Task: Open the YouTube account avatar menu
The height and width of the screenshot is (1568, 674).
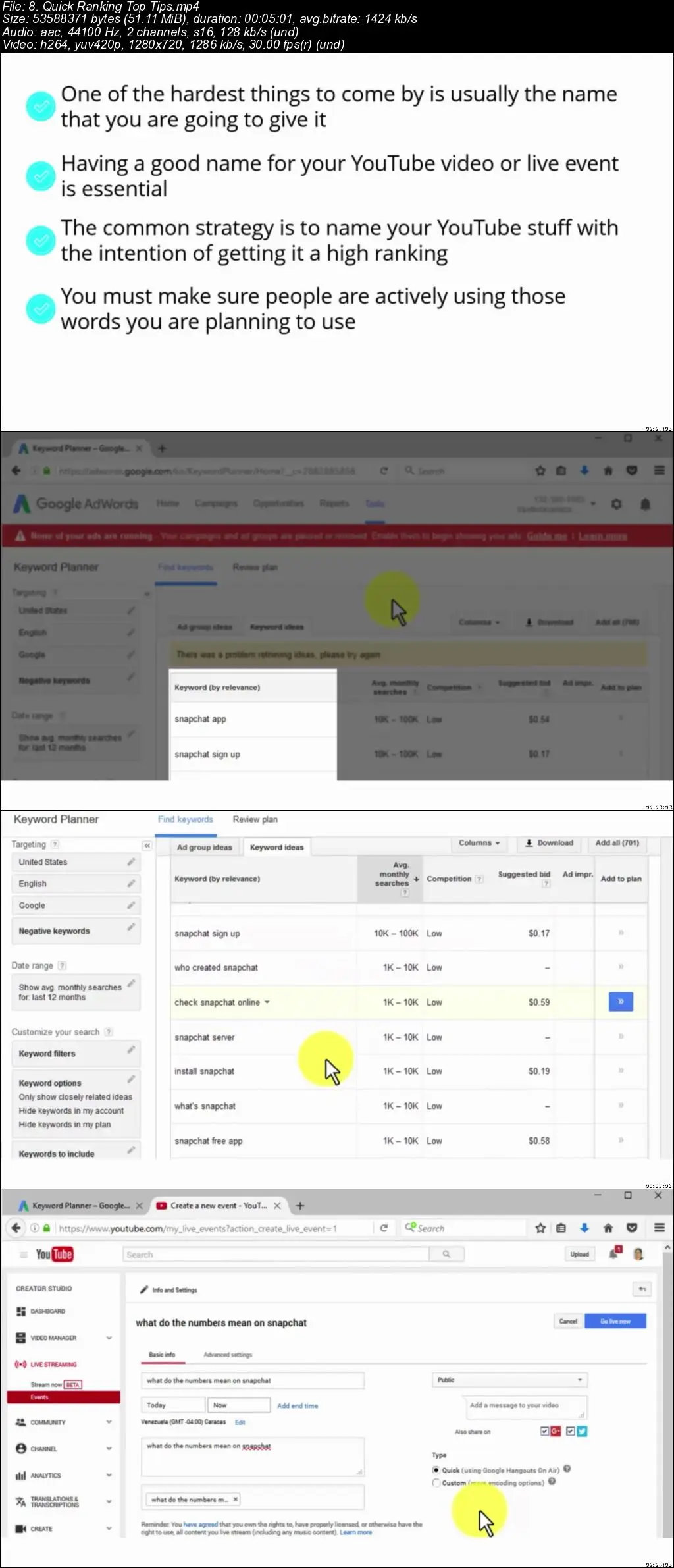Action: click(x=638, y=1254)
